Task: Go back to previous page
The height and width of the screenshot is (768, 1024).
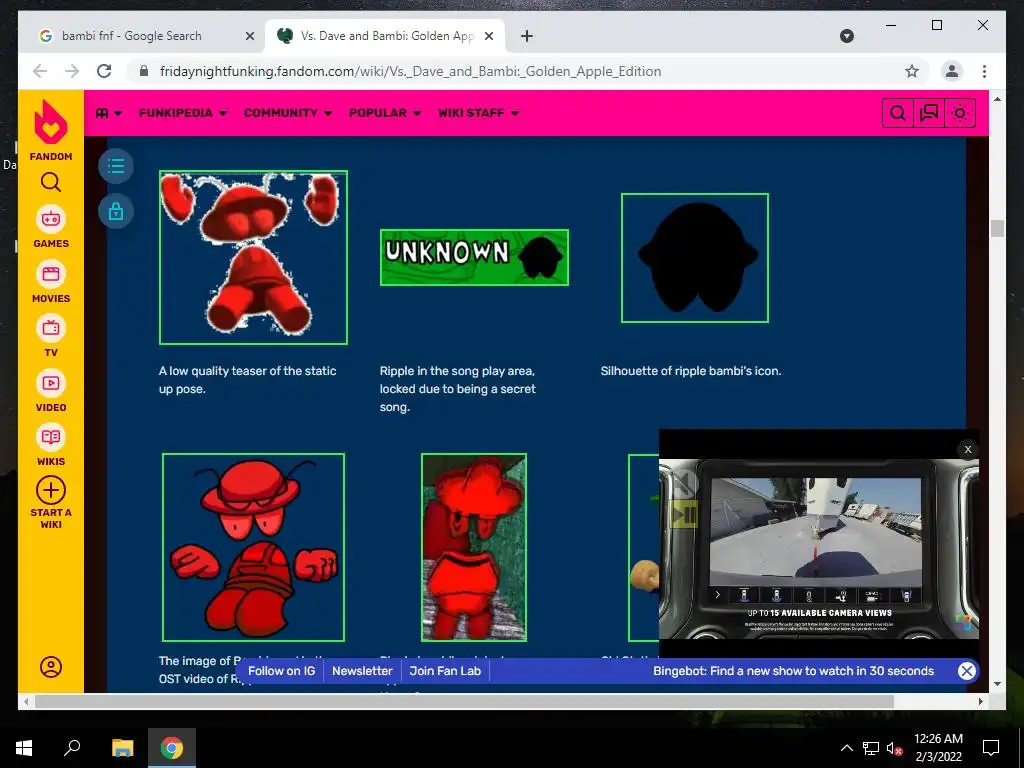Action: click(40, 71)
